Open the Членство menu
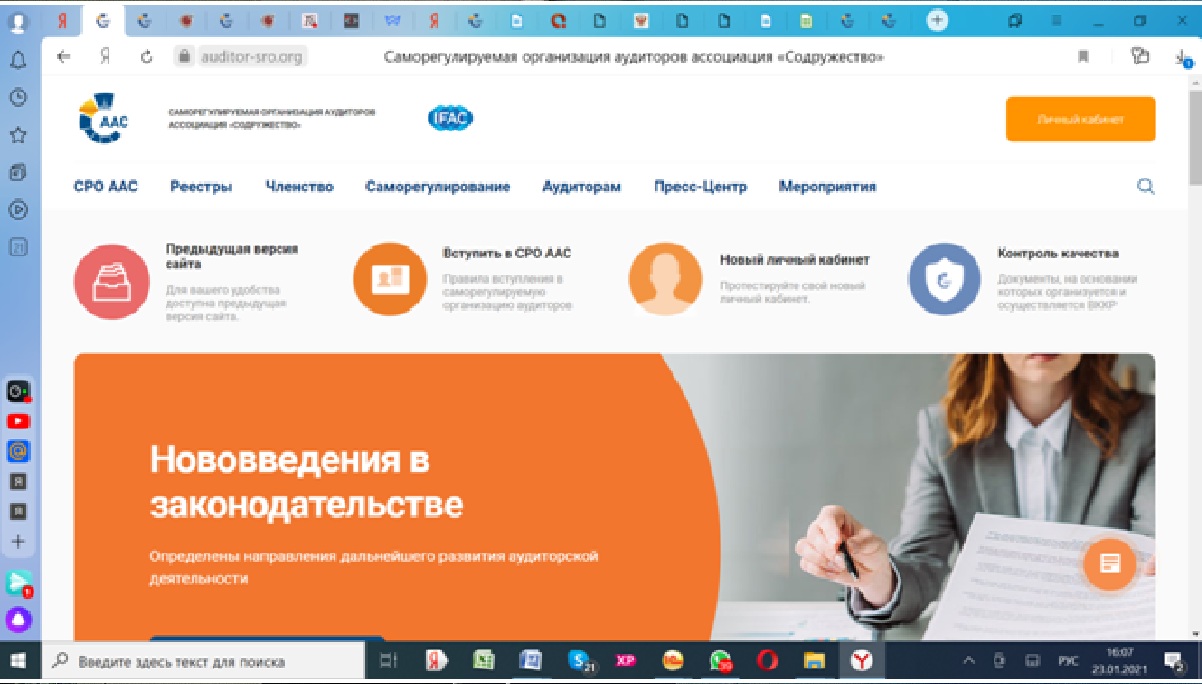Image resolution: width=1202 pixels, height=684 pixels. 299,186
